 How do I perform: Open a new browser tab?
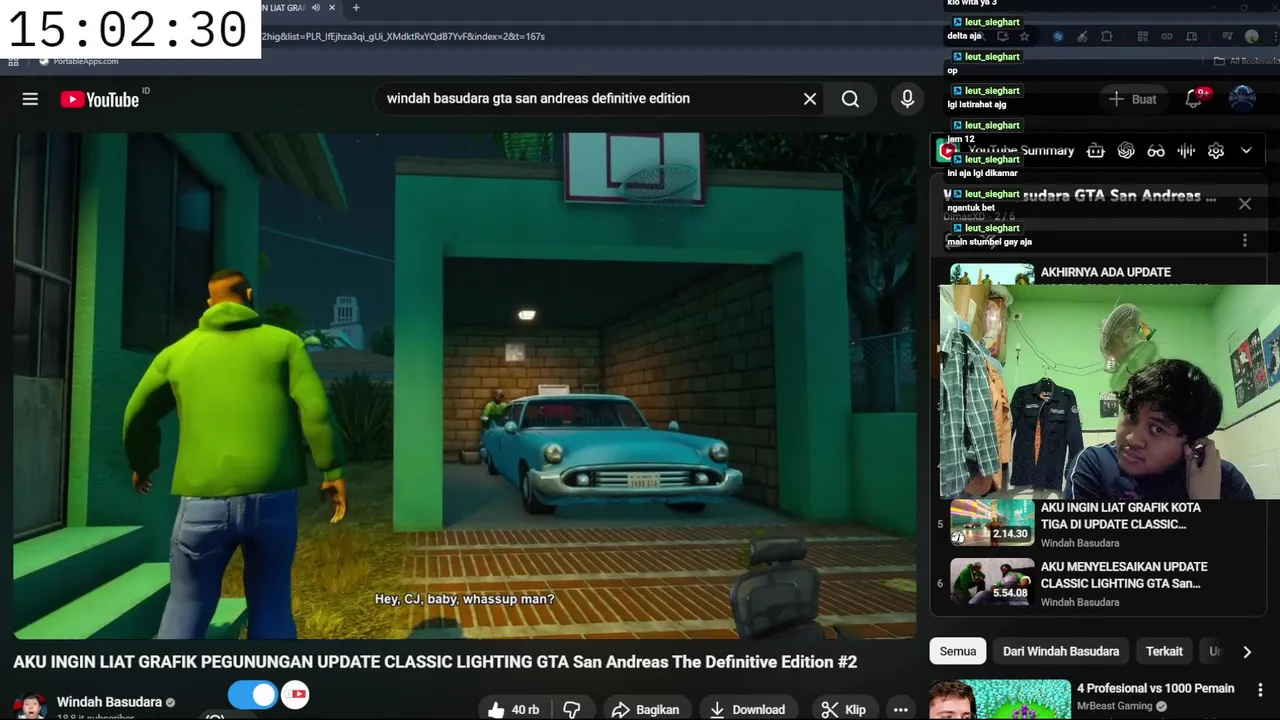[x=356, y=8]
